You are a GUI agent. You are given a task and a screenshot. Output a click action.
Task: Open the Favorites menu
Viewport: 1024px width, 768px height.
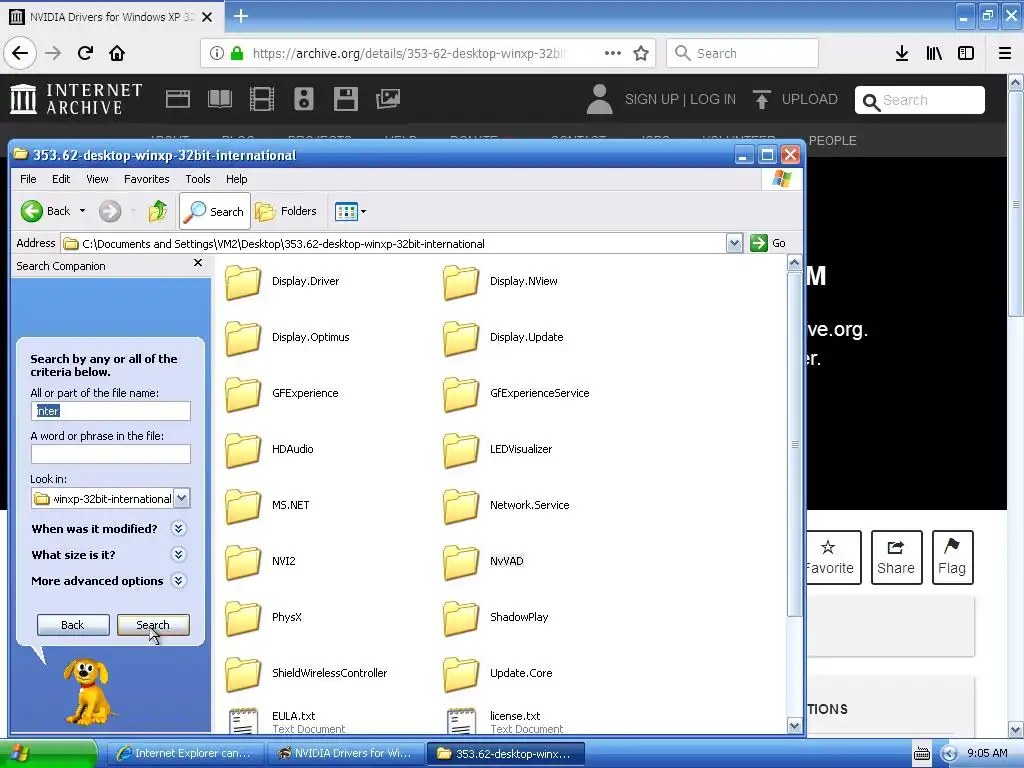coord(146,179)
